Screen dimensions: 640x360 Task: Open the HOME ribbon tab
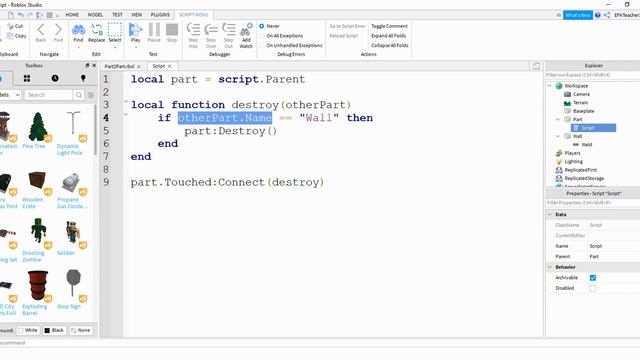click(72, 15)
